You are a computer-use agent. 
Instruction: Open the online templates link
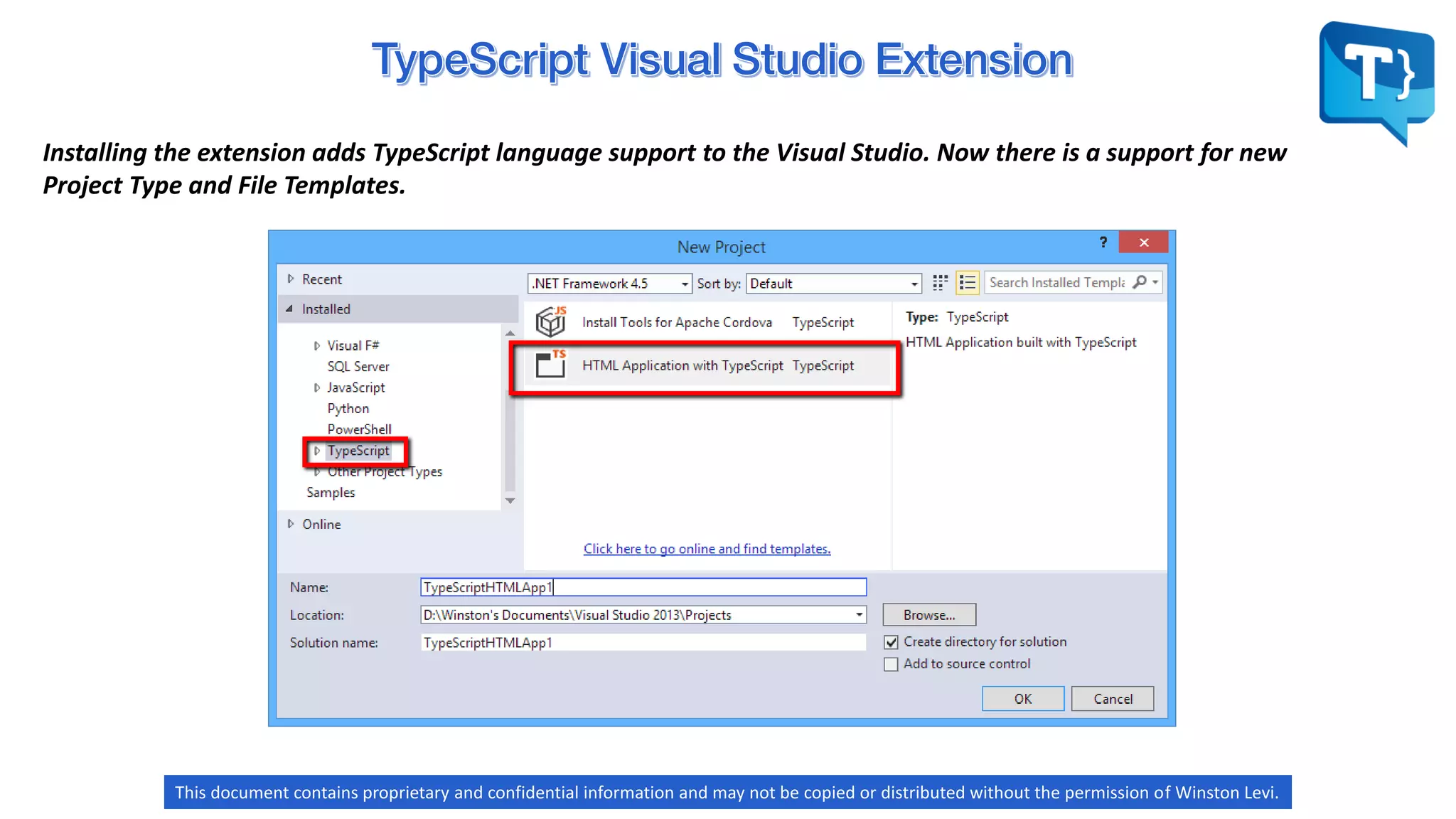tap(707, 549)
